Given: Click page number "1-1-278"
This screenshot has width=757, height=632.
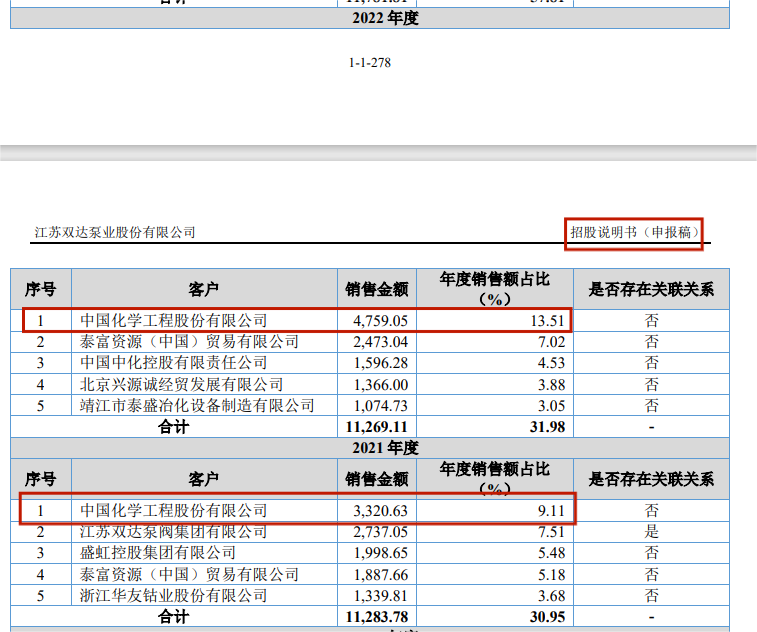Looking at the screenshot, I should pyautogui.click(x=370, y=63).
